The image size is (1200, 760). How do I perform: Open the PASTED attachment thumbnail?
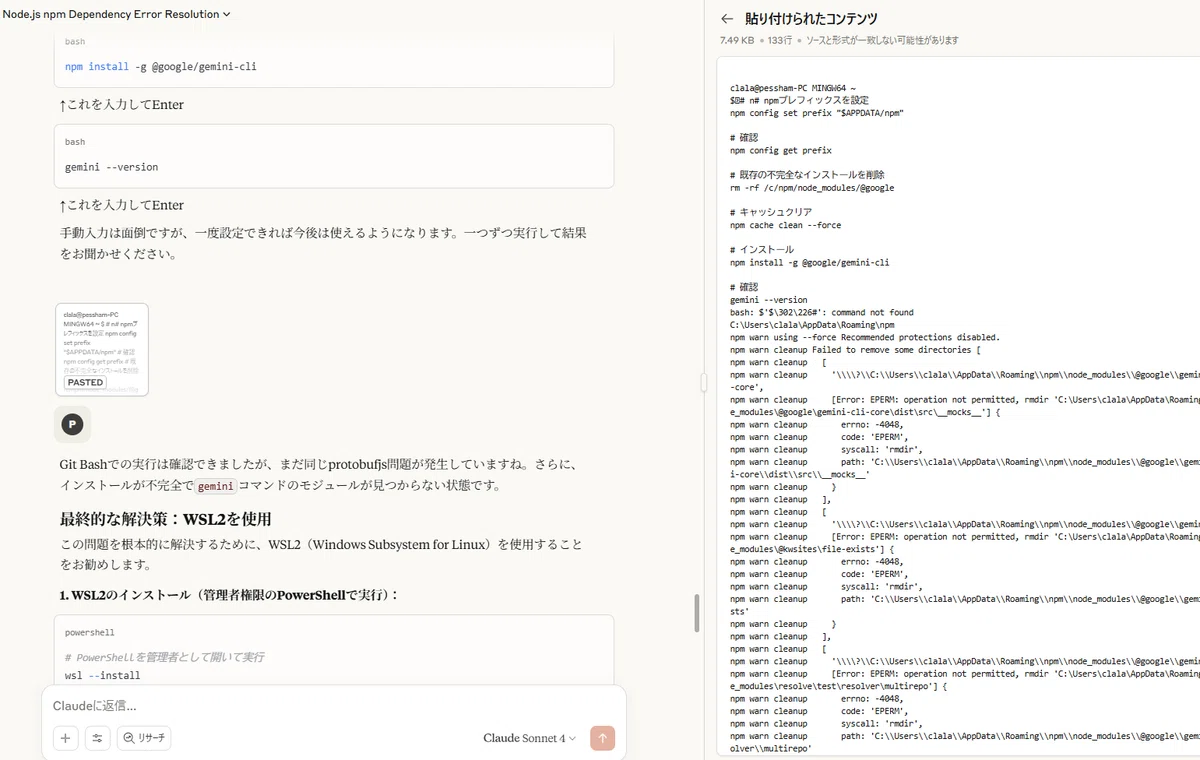point(102,350)
